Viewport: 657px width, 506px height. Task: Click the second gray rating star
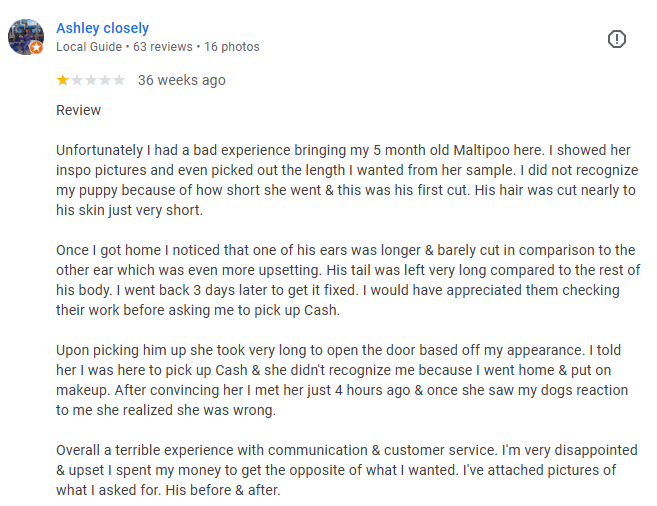pyautogui.click(x=76, y=80)
